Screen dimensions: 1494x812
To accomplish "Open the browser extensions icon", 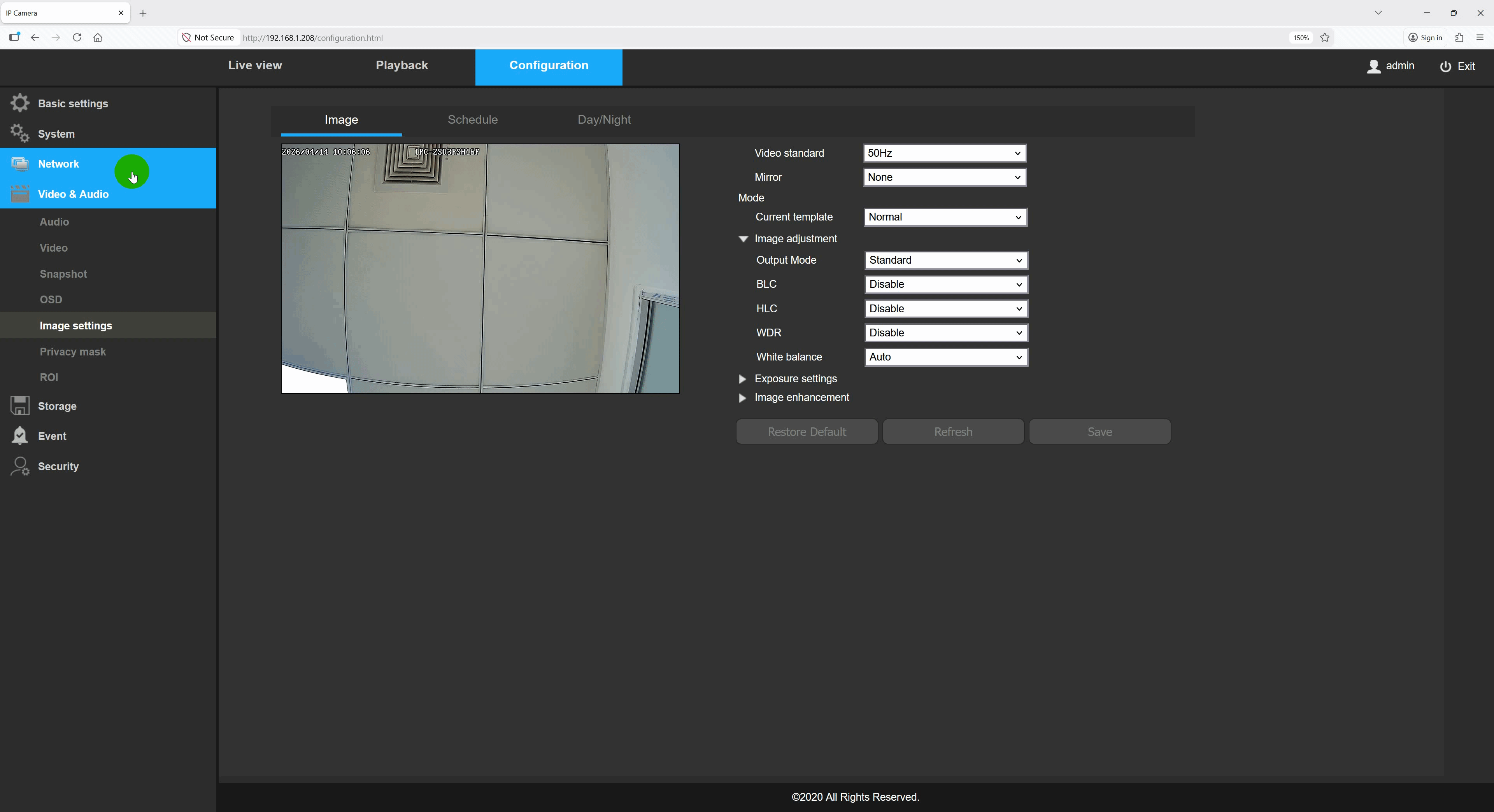I will (x=1459, y=38).
